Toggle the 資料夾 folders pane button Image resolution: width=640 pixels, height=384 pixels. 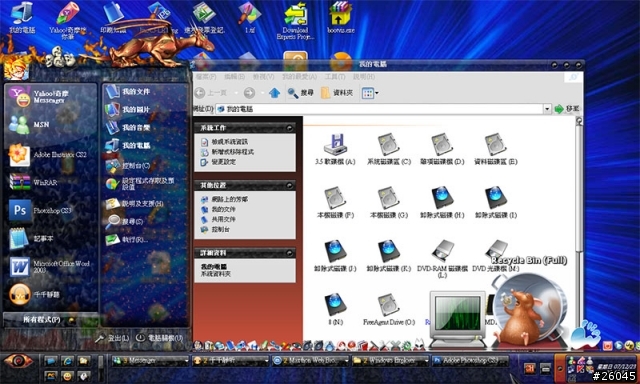337,93
